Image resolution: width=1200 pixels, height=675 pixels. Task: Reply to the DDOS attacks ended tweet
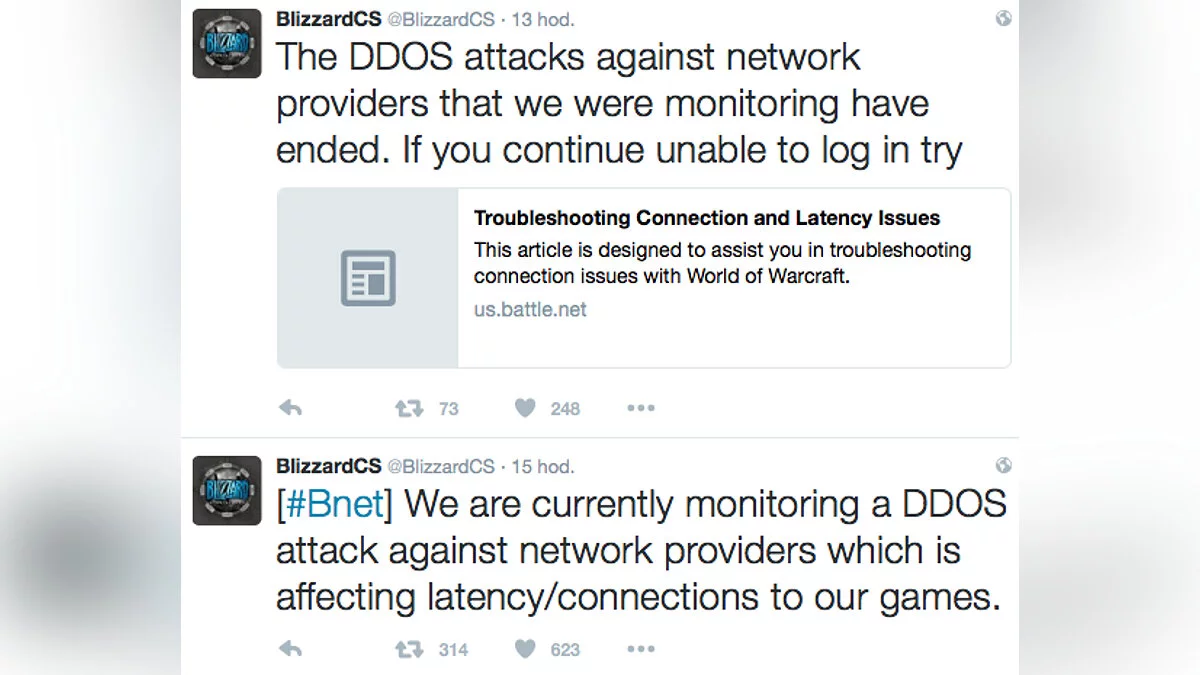click(290, 408)
